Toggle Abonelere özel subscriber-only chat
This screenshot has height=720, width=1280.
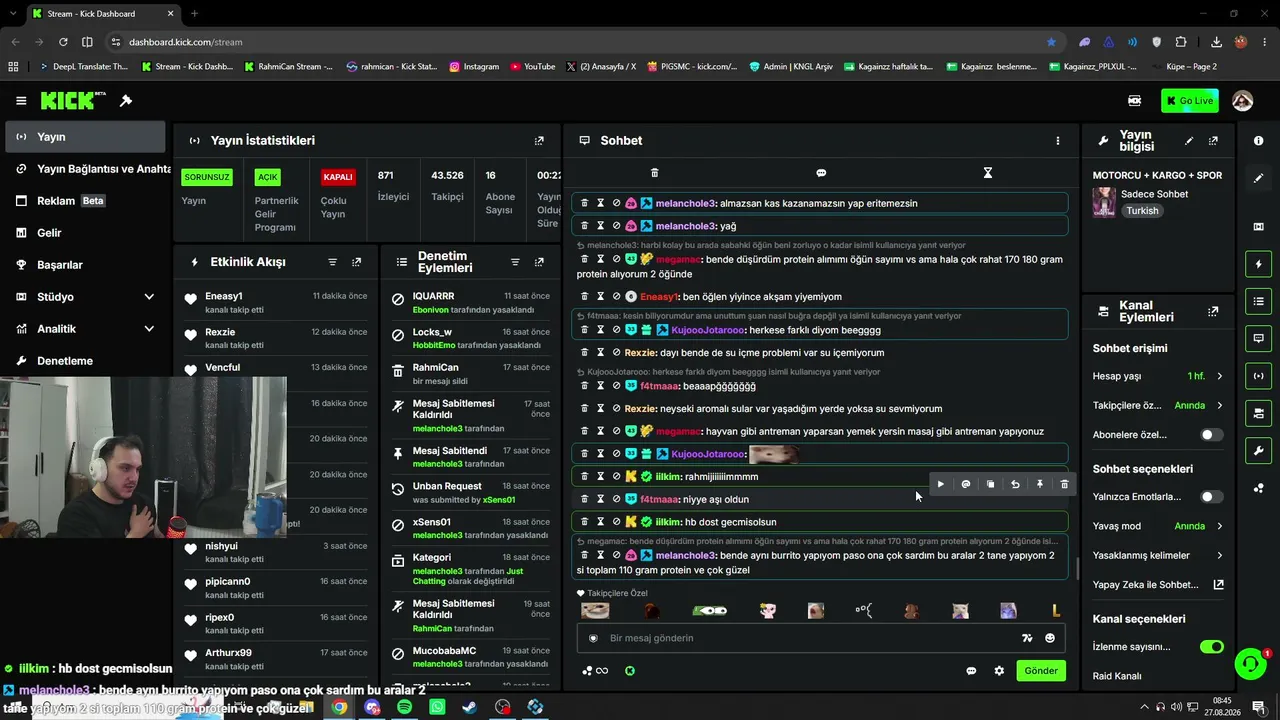coord(1211,435)
